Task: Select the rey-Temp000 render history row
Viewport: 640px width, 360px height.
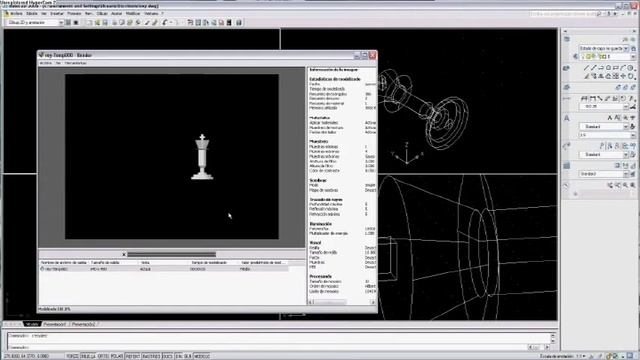Action: pyautogui.click(x=164, y=269)
